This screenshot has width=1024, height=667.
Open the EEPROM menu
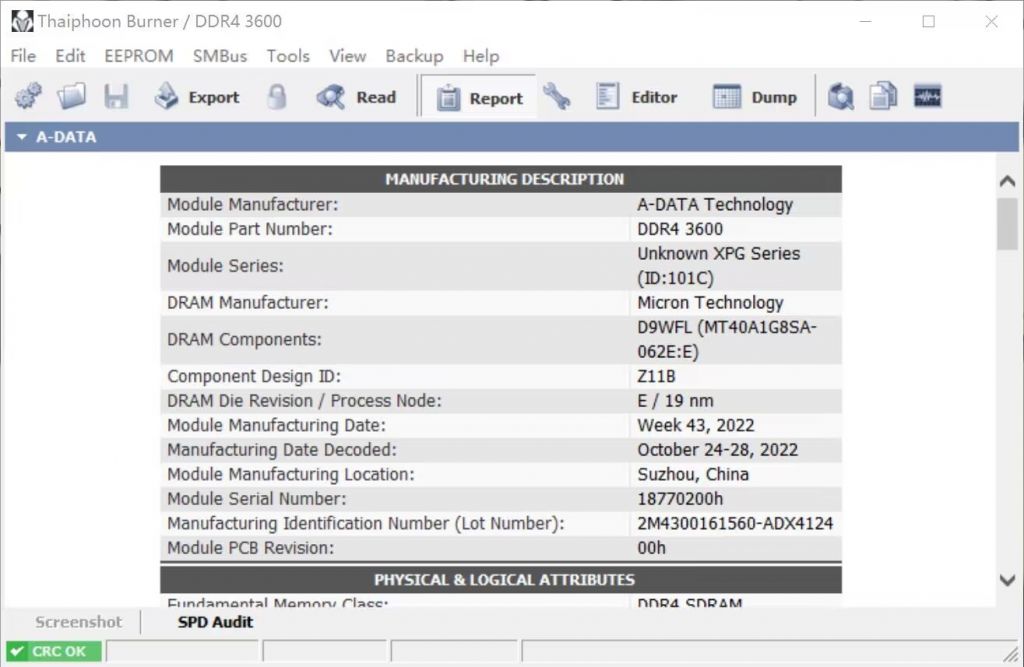139,56
